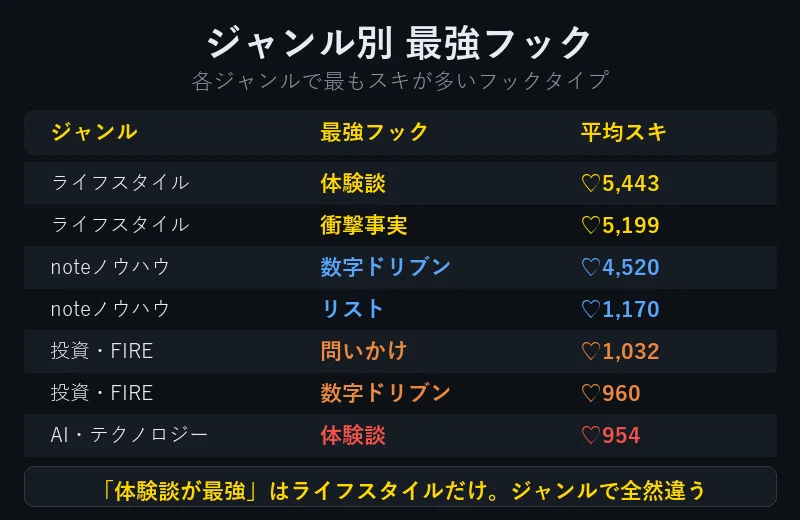Click the red 体験談 hook label
The height and width of the screenshot is (520, 800).
(x=353, y=435)
